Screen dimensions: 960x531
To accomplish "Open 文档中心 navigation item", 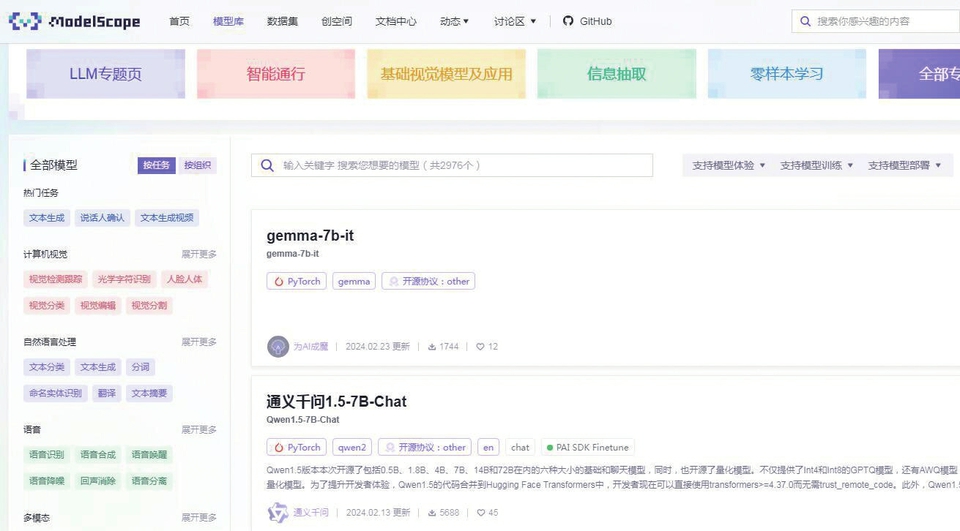I will [x=396, y=21].
